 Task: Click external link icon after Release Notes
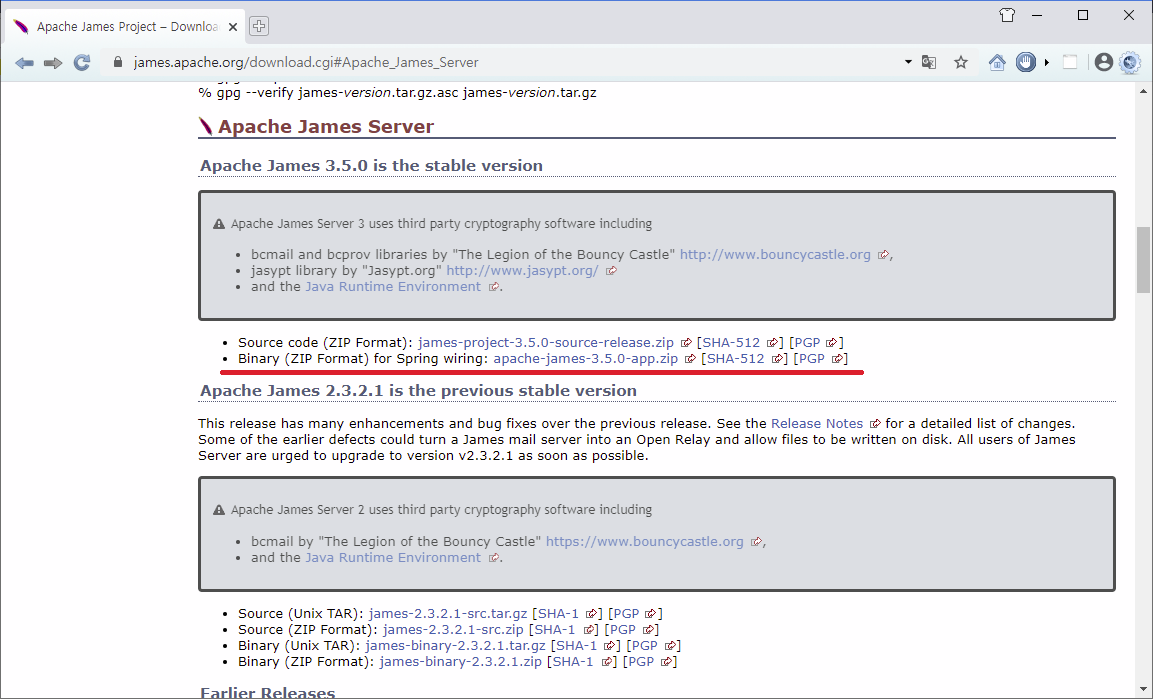point(875,424)
